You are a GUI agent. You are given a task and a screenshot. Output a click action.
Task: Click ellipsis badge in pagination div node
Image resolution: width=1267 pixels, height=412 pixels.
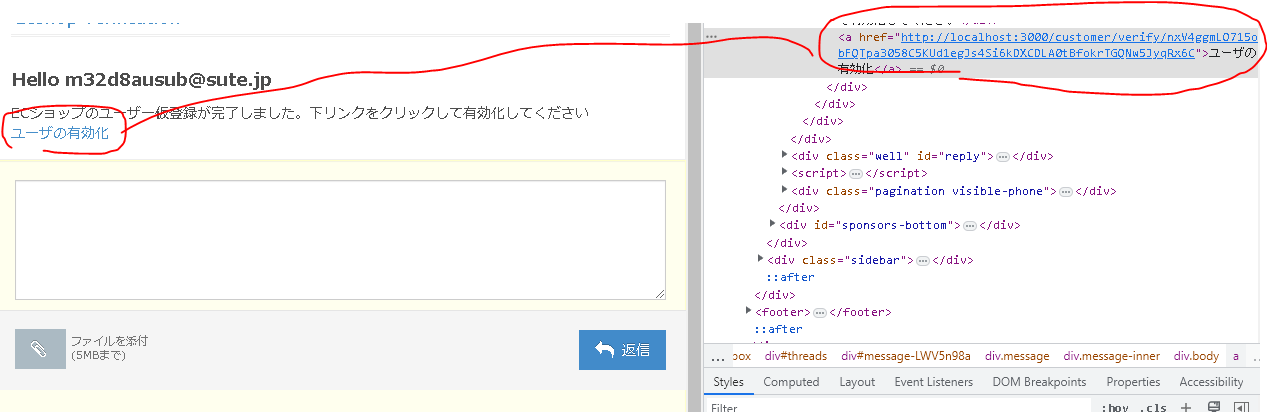pyautogui.click(x=1066, y=191)
